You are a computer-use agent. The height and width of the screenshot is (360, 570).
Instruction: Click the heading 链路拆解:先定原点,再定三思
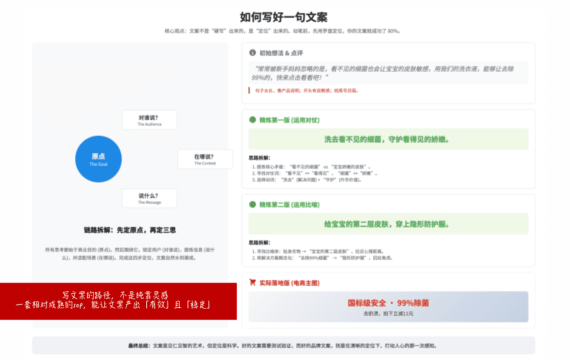tap(130, 230)
